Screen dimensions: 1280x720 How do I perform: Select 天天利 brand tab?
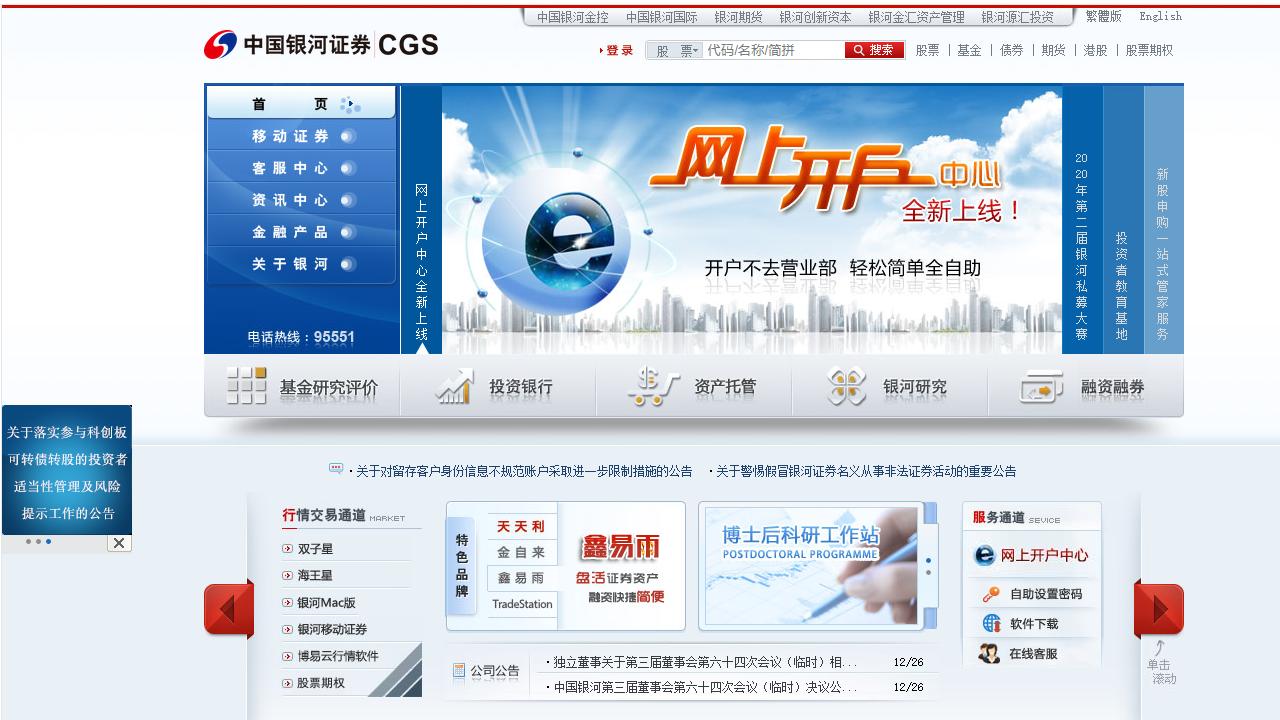coord(521,526)
